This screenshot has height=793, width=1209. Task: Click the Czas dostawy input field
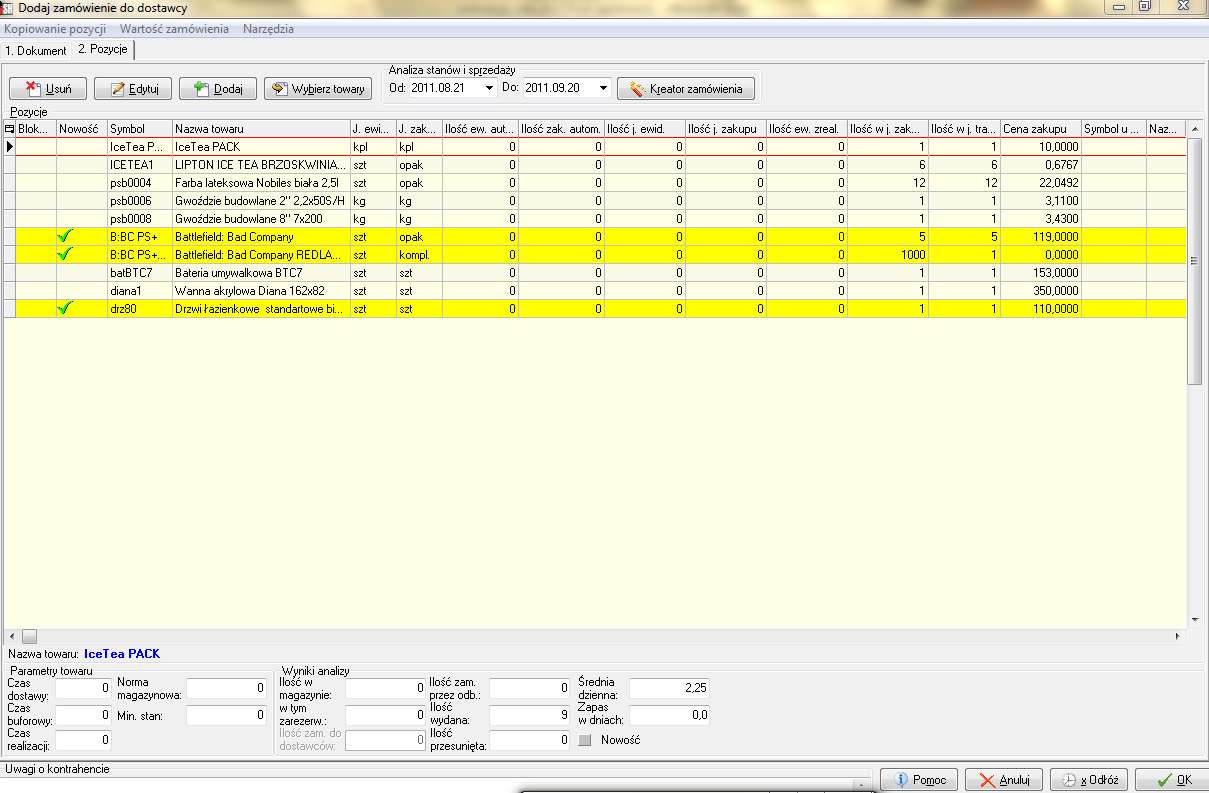(x=83, y=688)
